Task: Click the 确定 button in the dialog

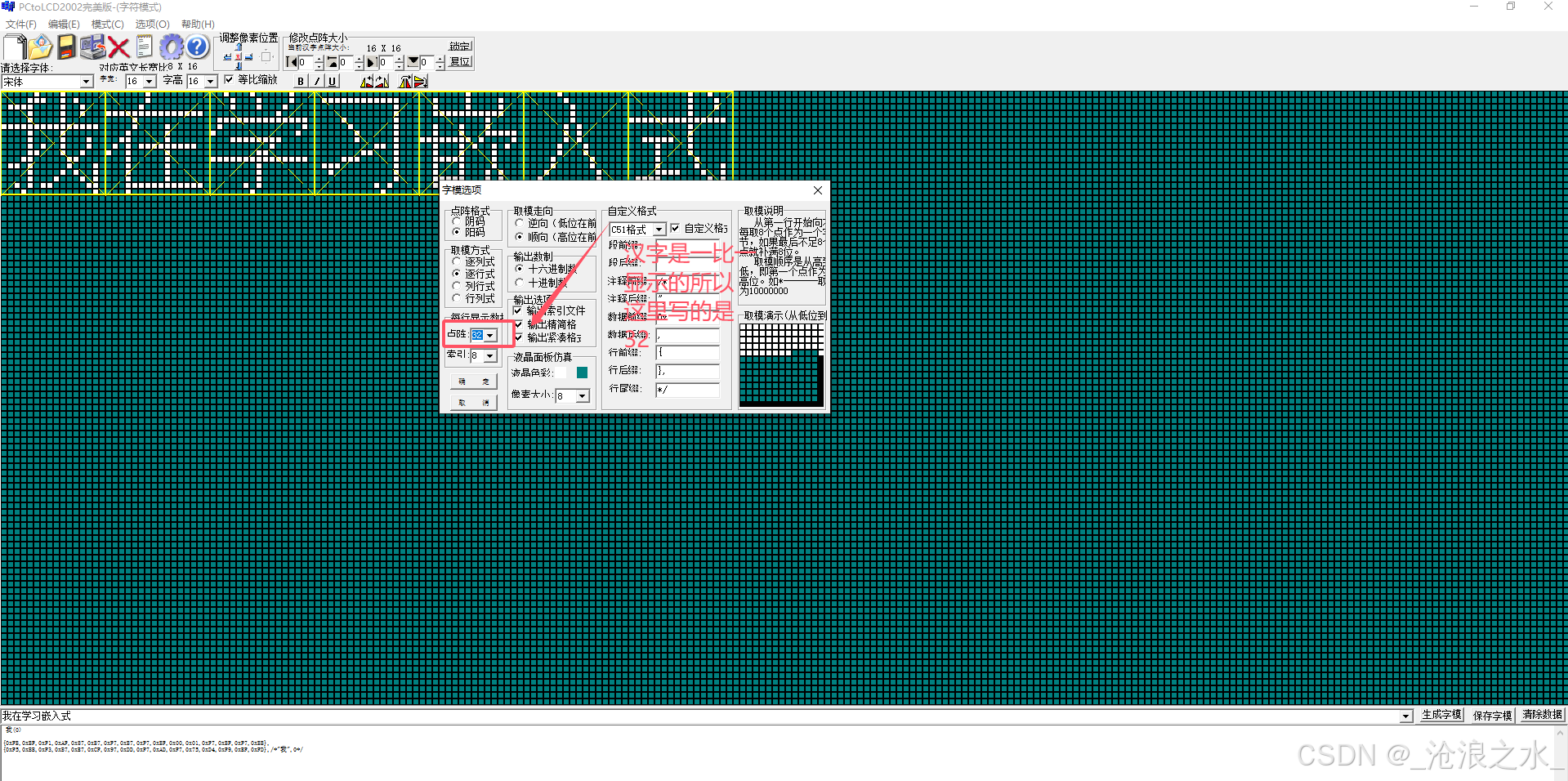Action: coord(474,381)
